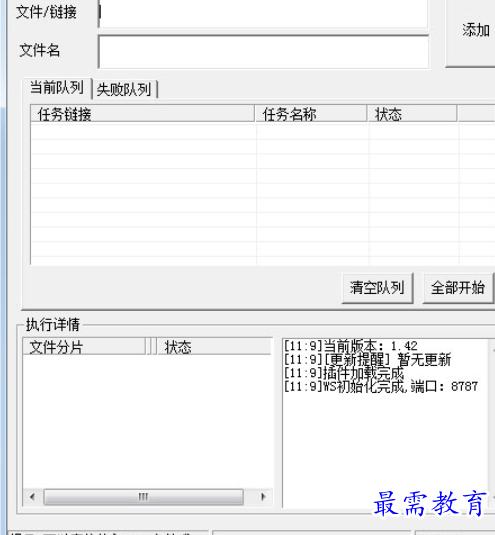Switch to the 当前队列 tab
The image size is (495, 535).
click(57, 88)
